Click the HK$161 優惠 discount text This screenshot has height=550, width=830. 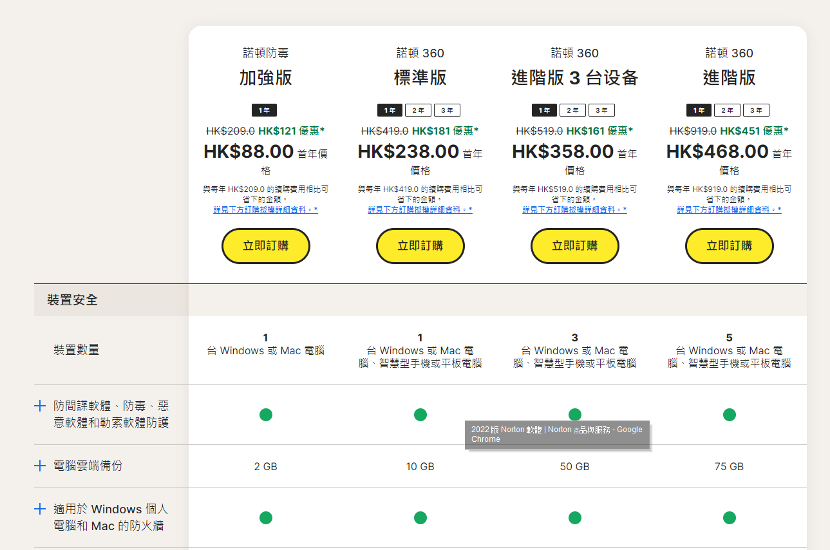click(x=600, y=131)
